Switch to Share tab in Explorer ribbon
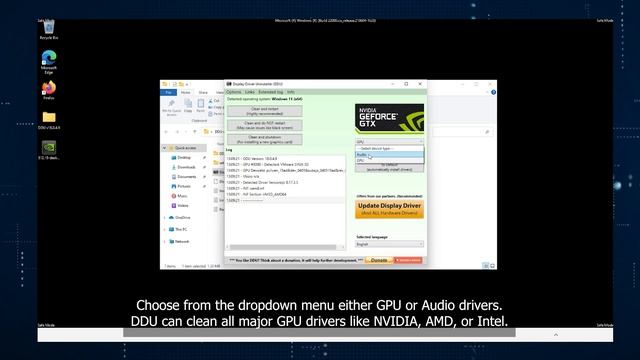Viewport: 640px width, 360px height. 203,93
